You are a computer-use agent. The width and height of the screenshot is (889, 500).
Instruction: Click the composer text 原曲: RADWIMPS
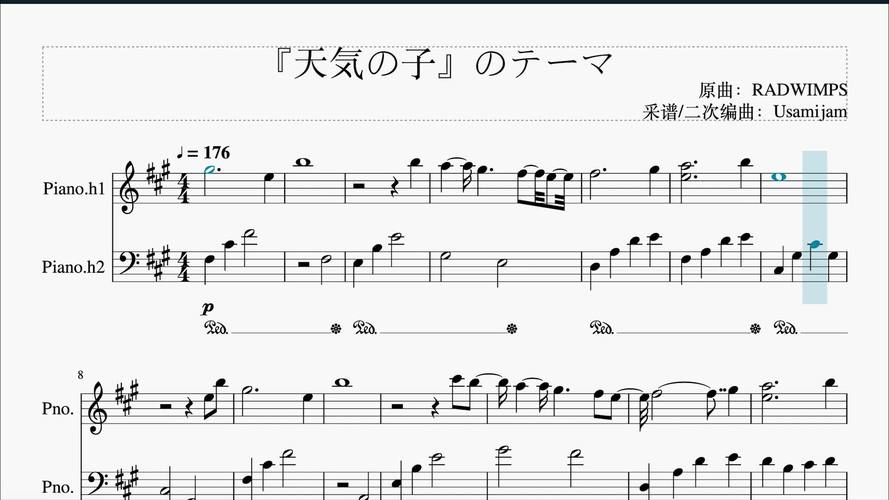[x=772, y=90]
